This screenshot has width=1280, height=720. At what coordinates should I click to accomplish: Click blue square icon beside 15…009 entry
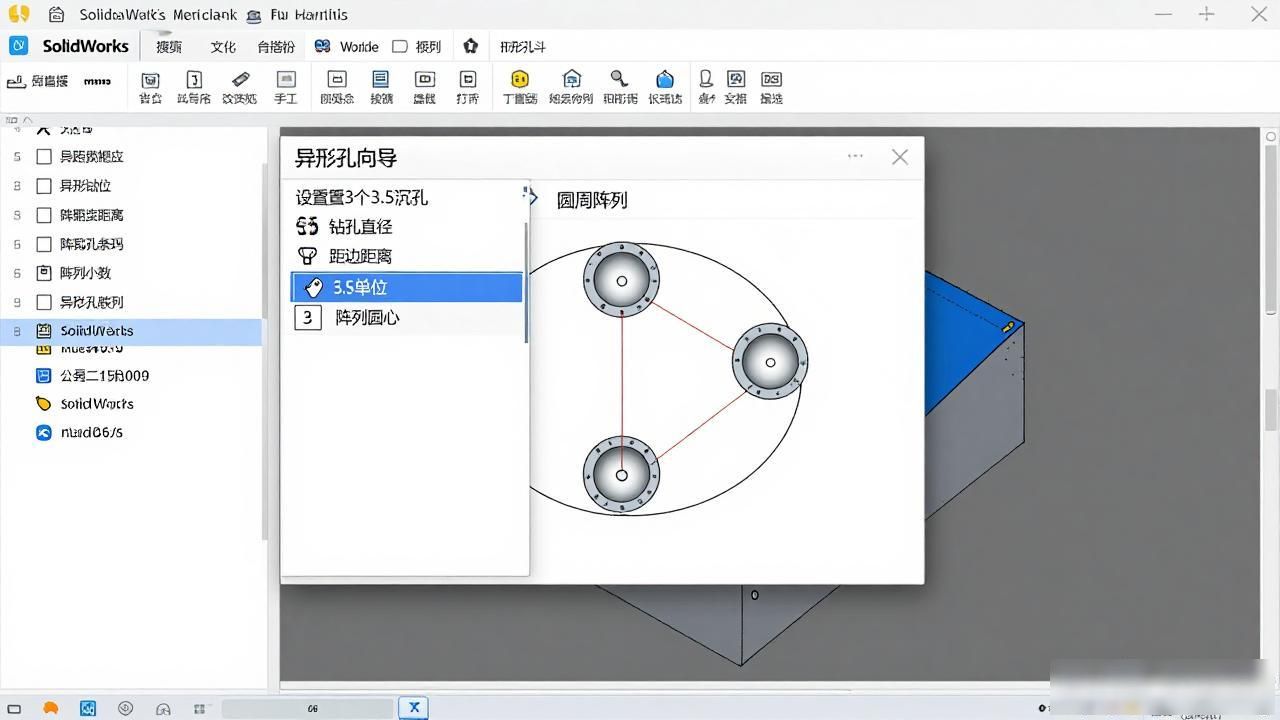click(x=43, y=376)
